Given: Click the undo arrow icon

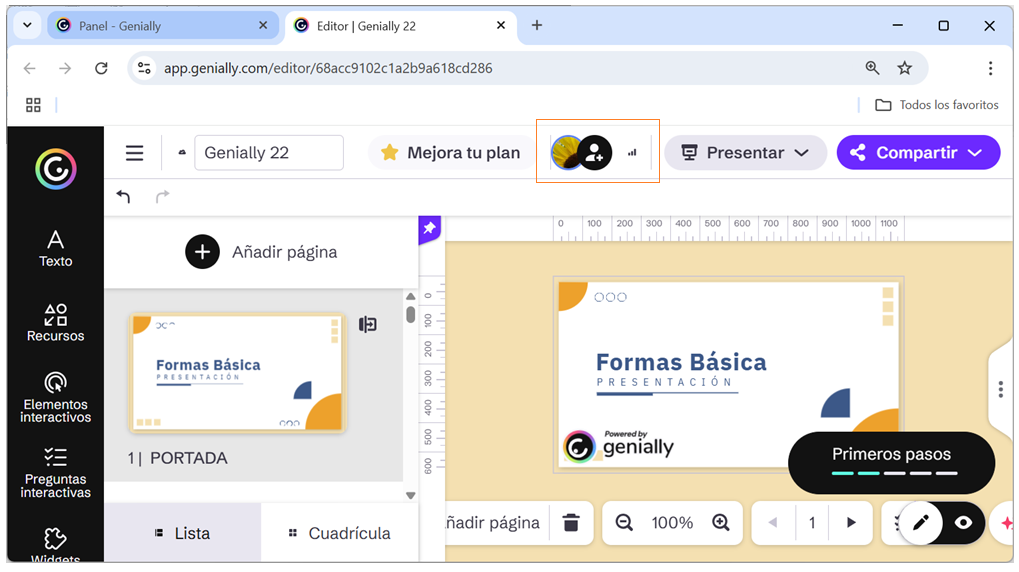Looking at the screenshot, I should point(124,197).
